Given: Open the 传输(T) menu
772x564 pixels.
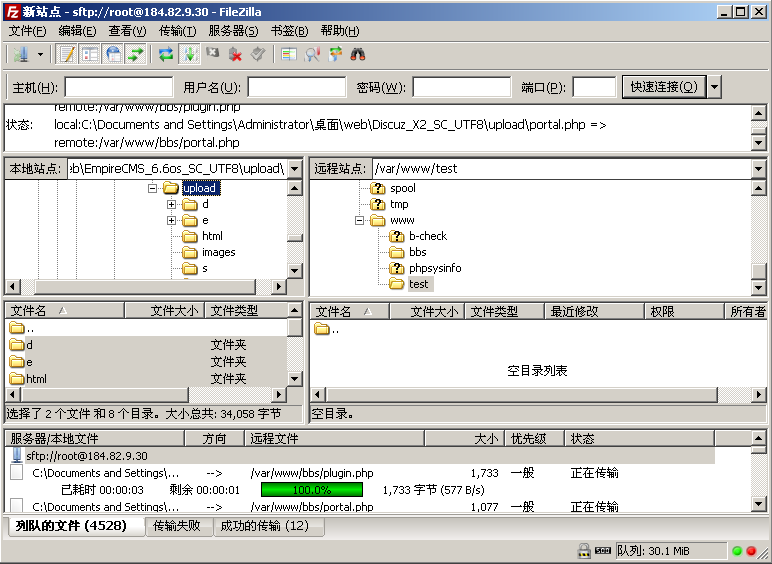Looking at the screenshot, I should 177,31.
